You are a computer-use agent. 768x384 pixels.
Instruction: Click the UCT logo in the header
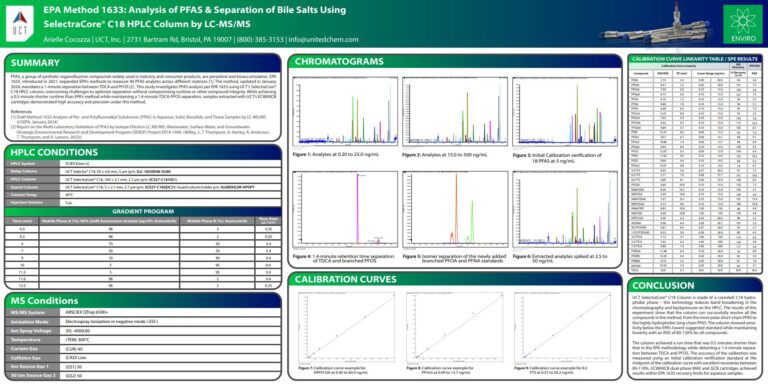tap(20, 24)
